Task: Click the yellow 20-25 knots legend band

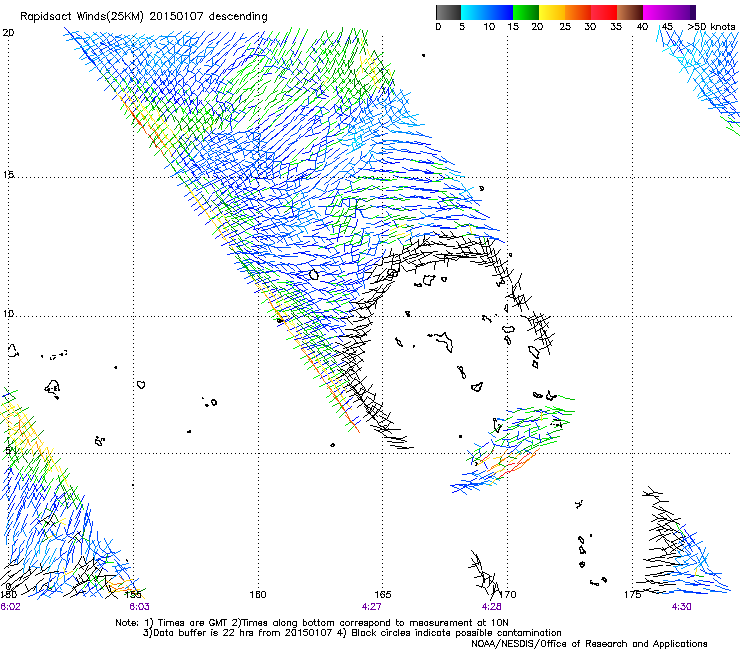Action: [552, 12]
